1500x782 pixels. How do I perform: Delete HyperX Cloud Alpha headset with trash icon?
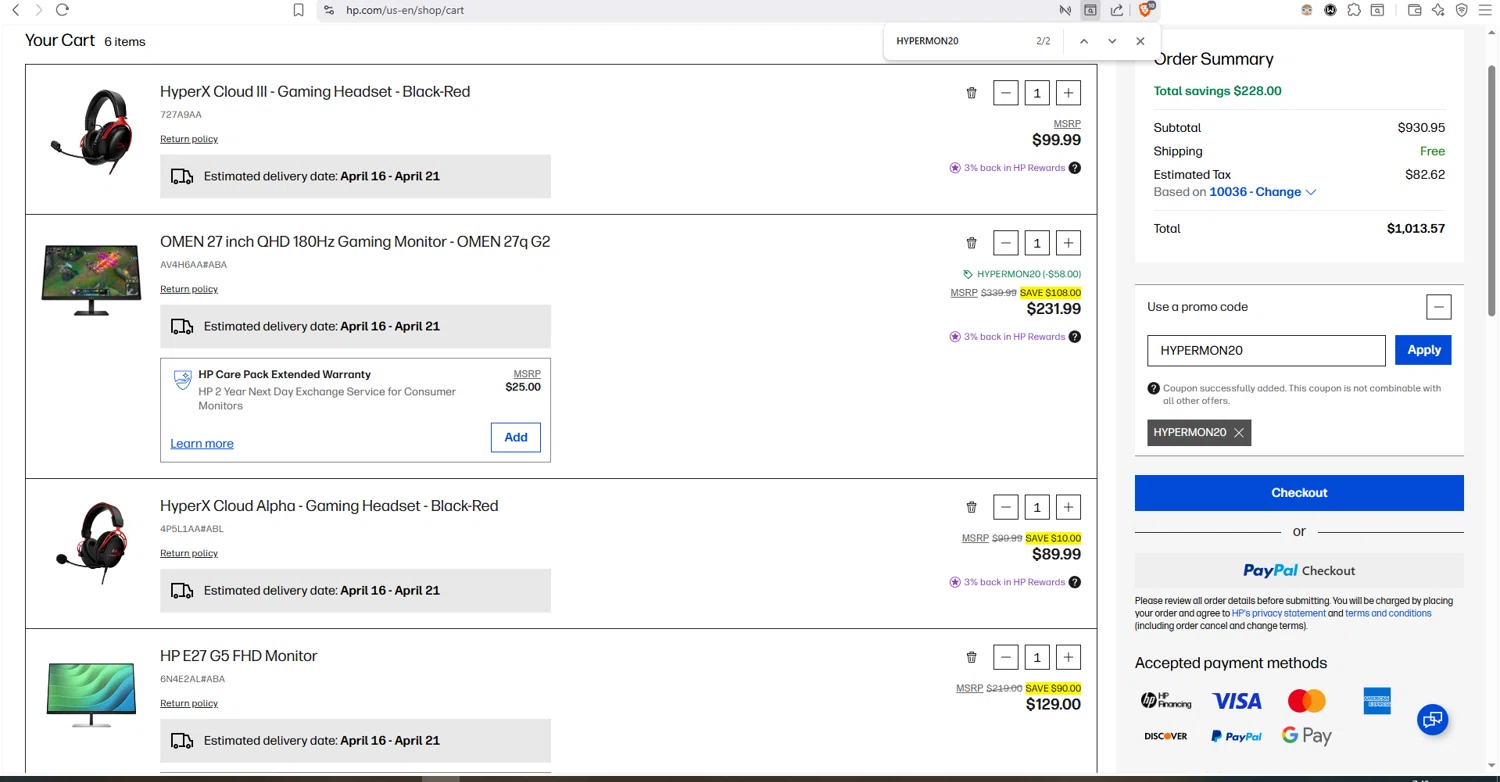(x=971, y=507)
